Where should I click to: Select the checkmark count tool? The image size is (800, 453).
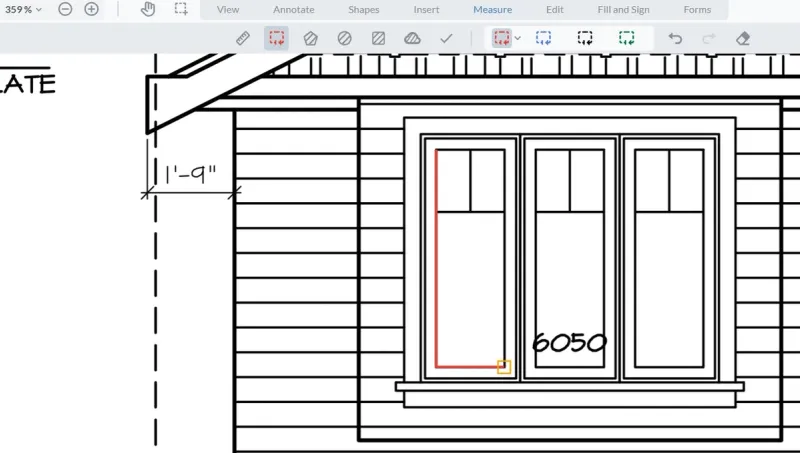(446, 38)
